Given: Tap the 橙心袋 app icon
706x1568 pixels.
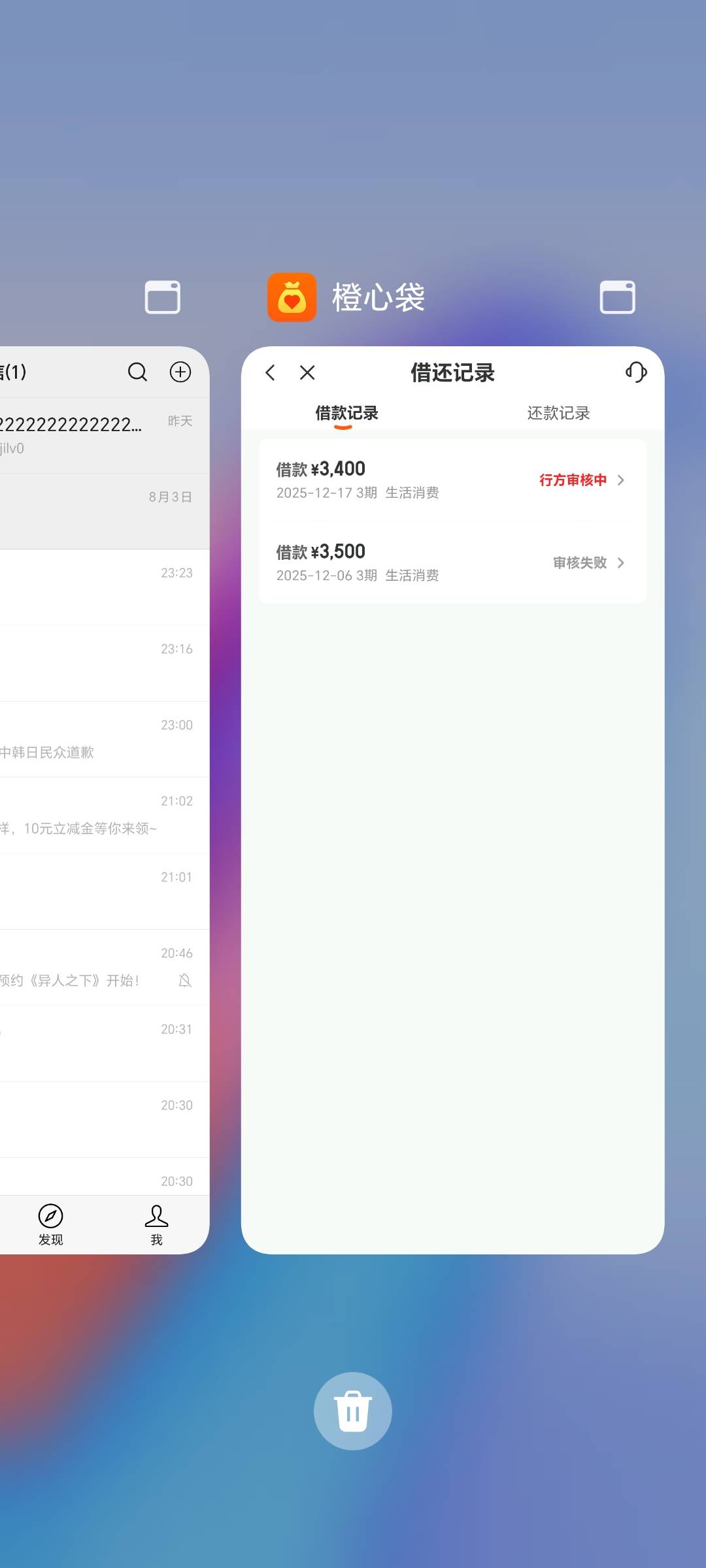Looking at the screenshot, I should click(x=292, y=297).
